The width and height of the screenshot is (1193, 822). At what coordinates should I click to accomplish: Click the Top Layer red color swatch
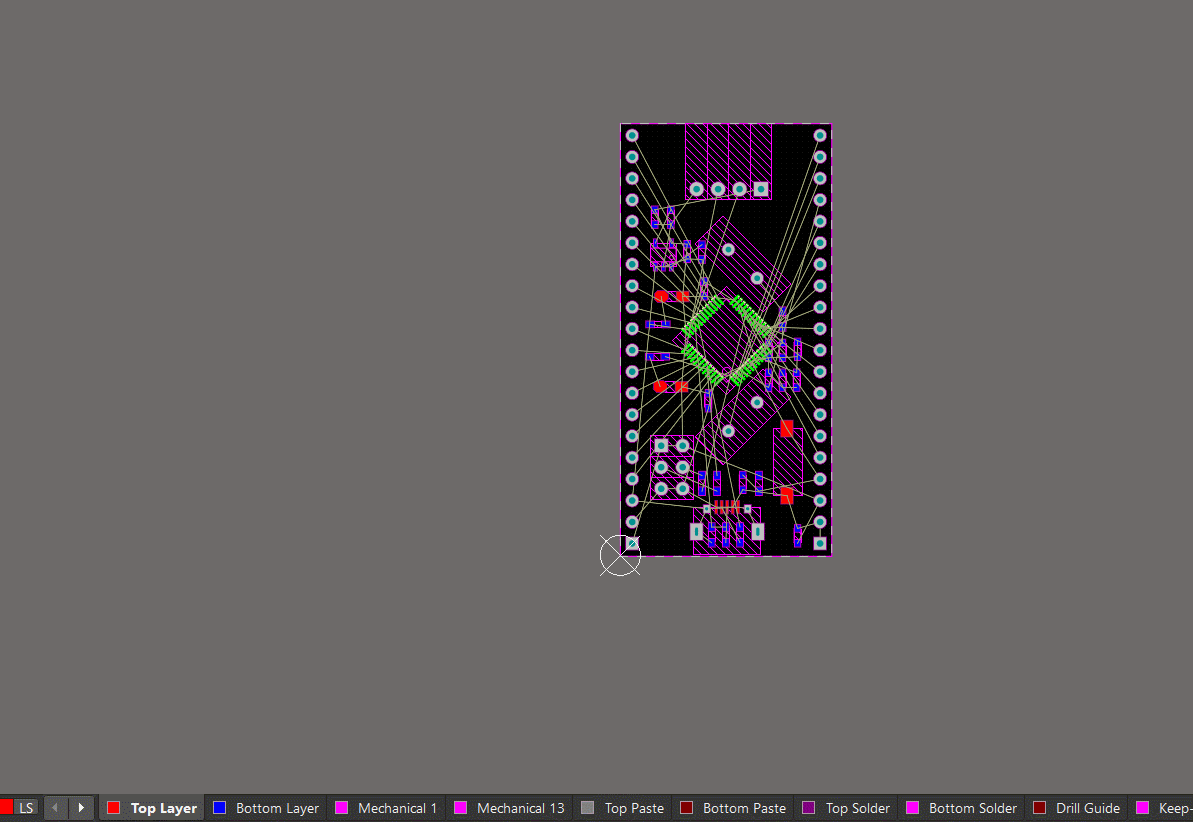[x=113, y=808]
